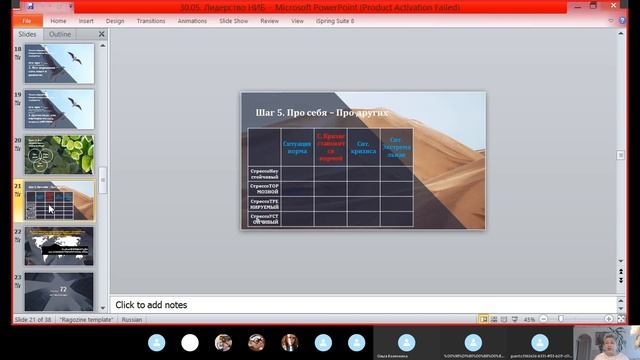640x360 pixels.
Task: Click Ольга participant avatar in call bar
Action: 407,343
